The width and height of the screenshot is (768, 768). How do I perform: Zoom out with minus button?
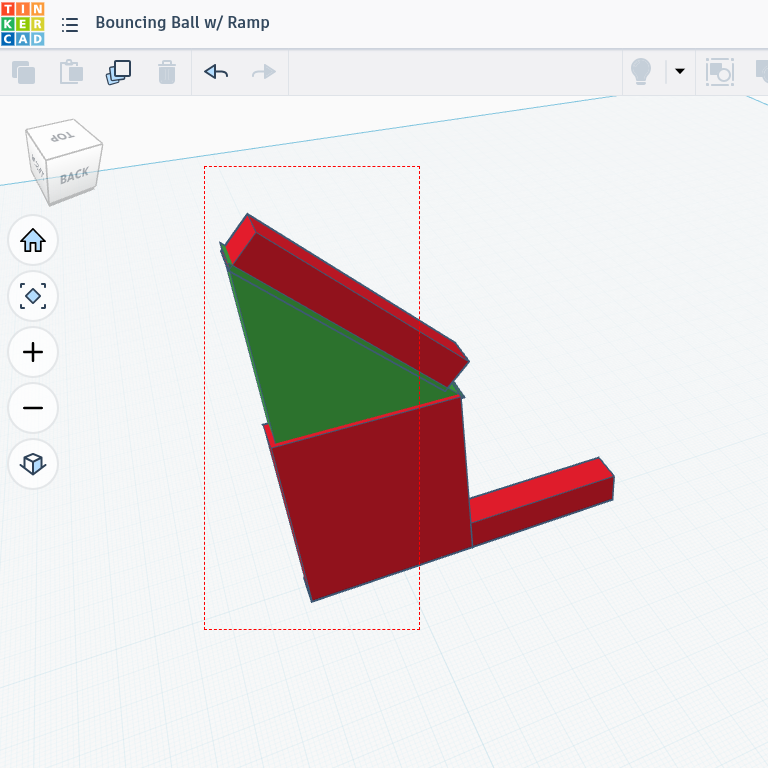tap(33, 408)
